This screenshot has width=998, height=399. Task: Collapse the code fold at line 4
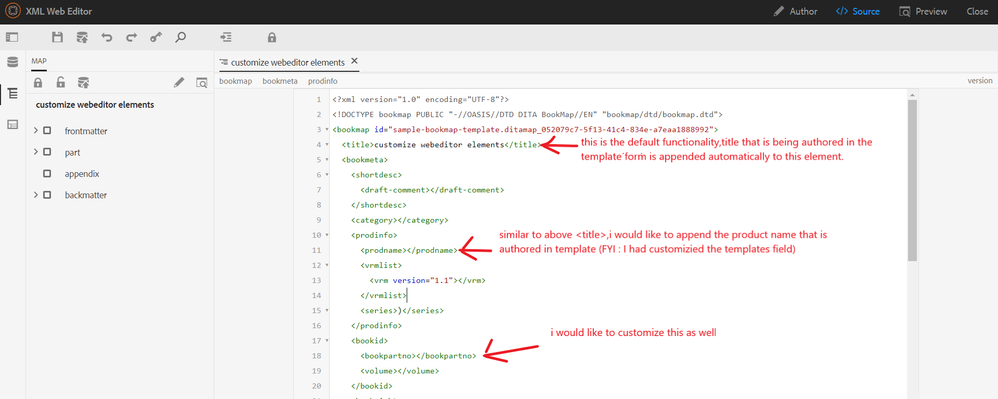pos(327,144)
